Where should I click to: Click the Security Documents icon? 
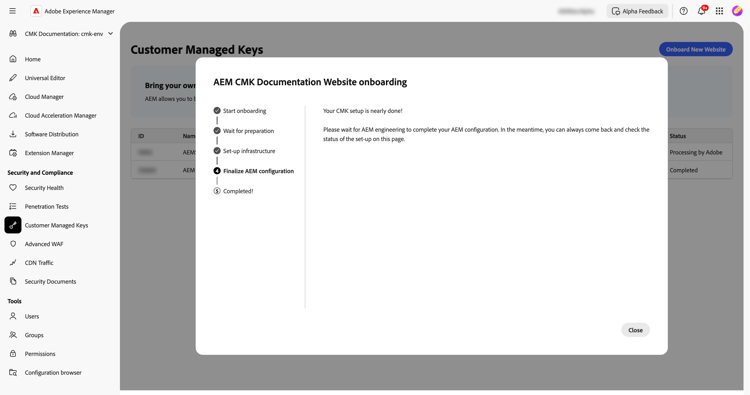[13, 281]
